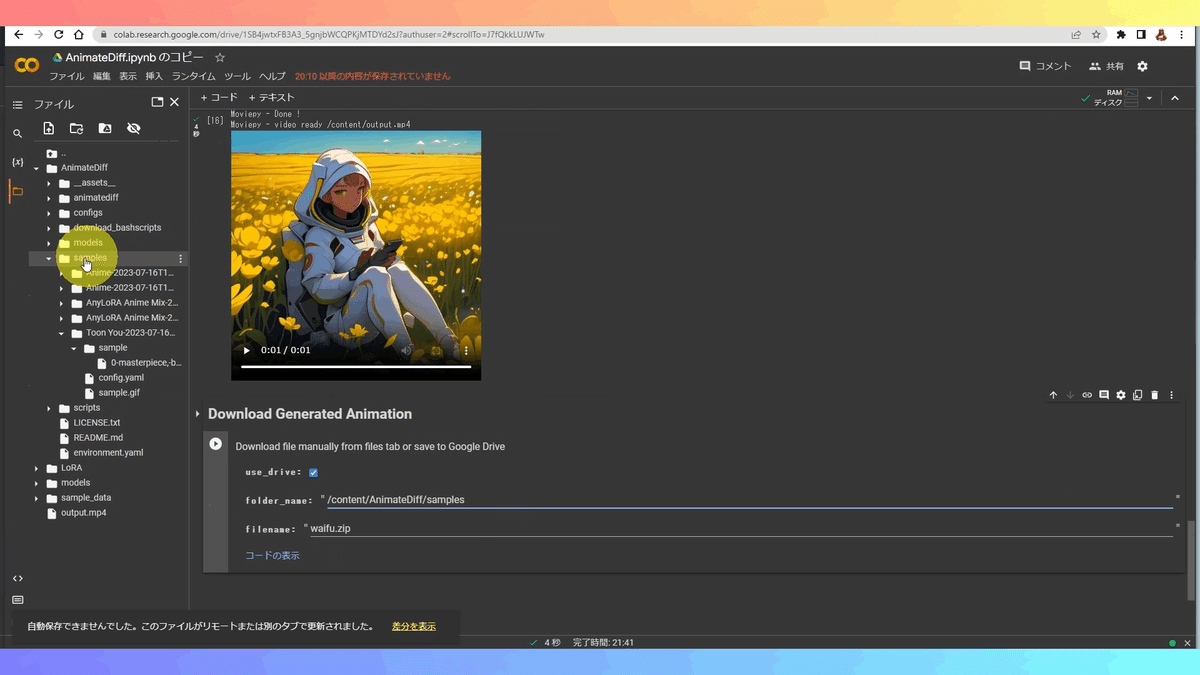Open the 表示 menu

point(128,76)
